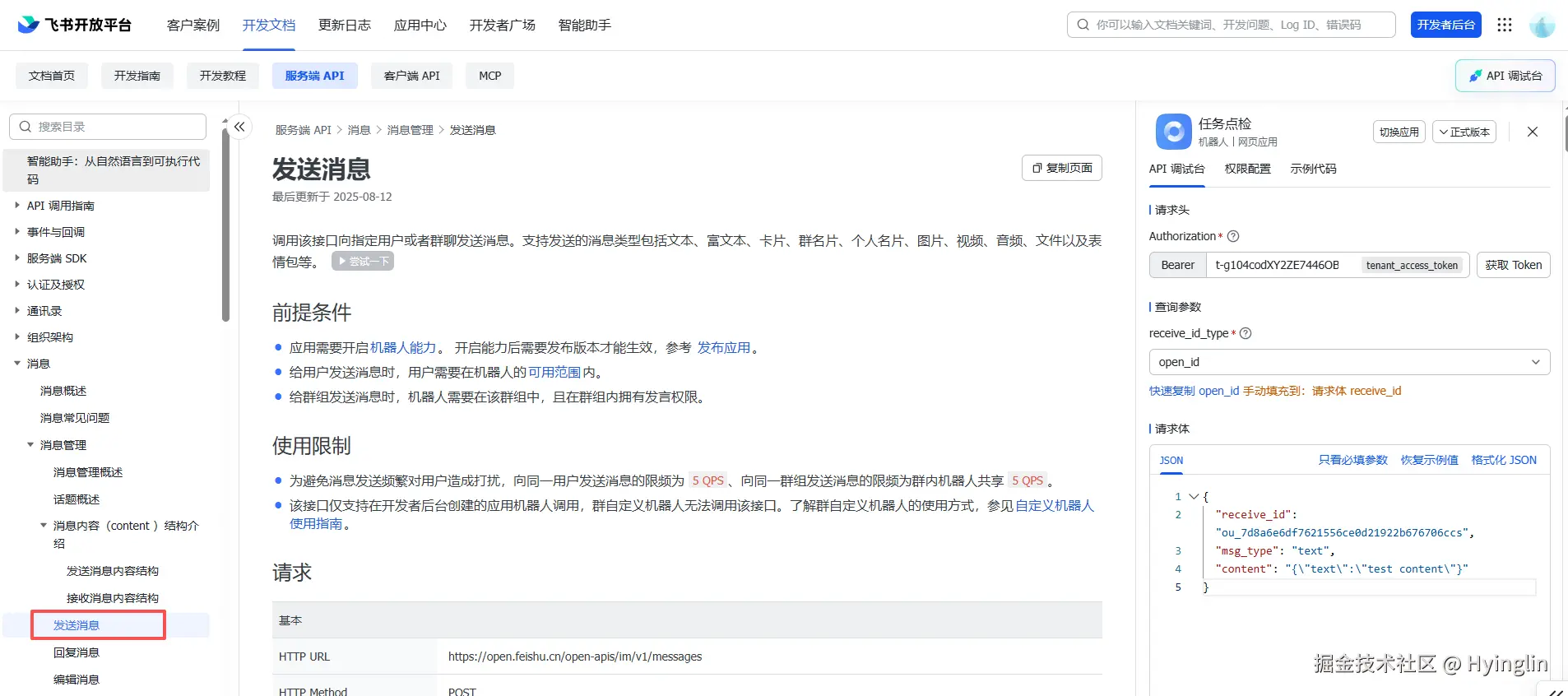Open the 可用范围 link
The image size is (1568, 696).
point(554,372)
